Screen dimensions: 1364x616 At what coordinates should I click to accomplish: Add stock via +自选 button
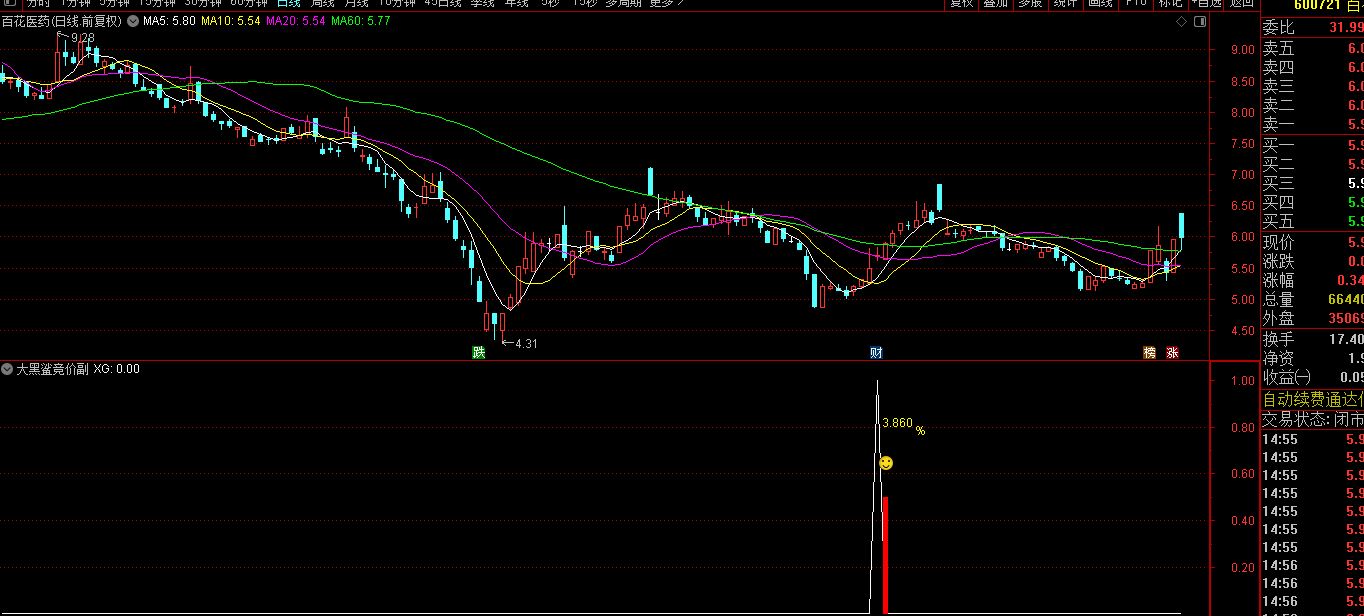point(1206,3)
